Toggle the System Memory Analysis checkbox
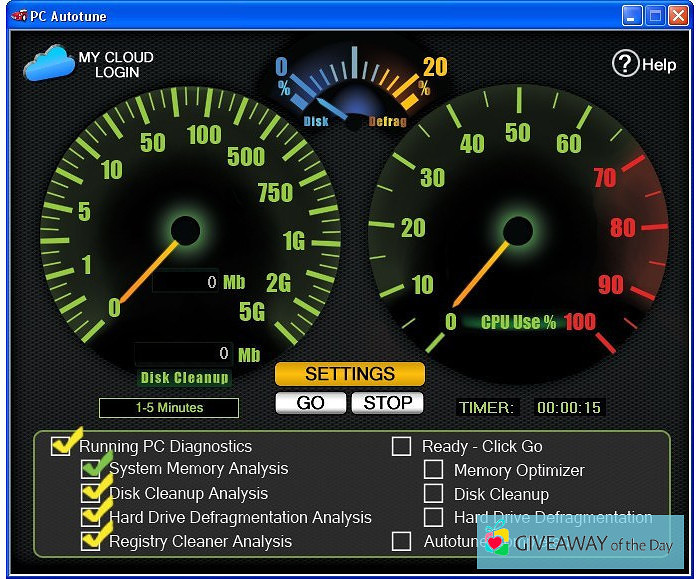Image resolution: width=700 pixels, height=579 pixels. [x=92, y=469]
